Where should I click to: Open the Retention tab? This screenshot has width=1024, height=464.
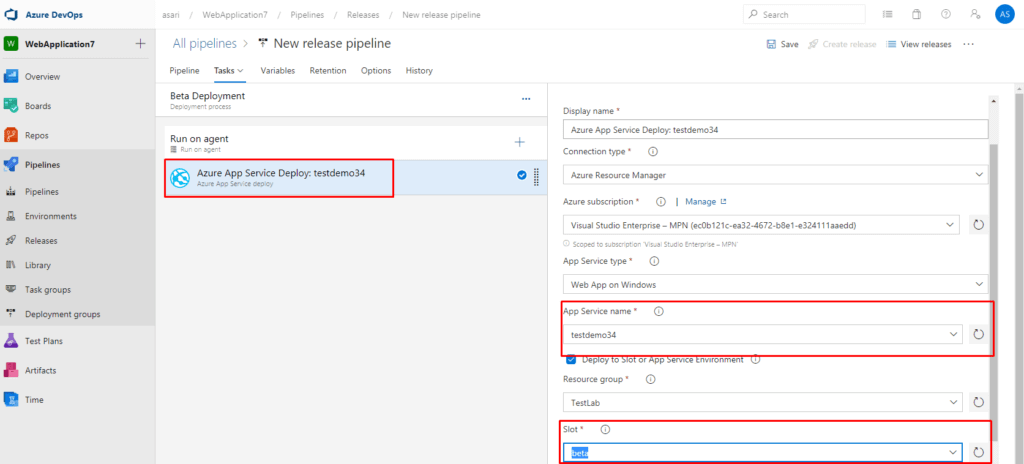328,71
